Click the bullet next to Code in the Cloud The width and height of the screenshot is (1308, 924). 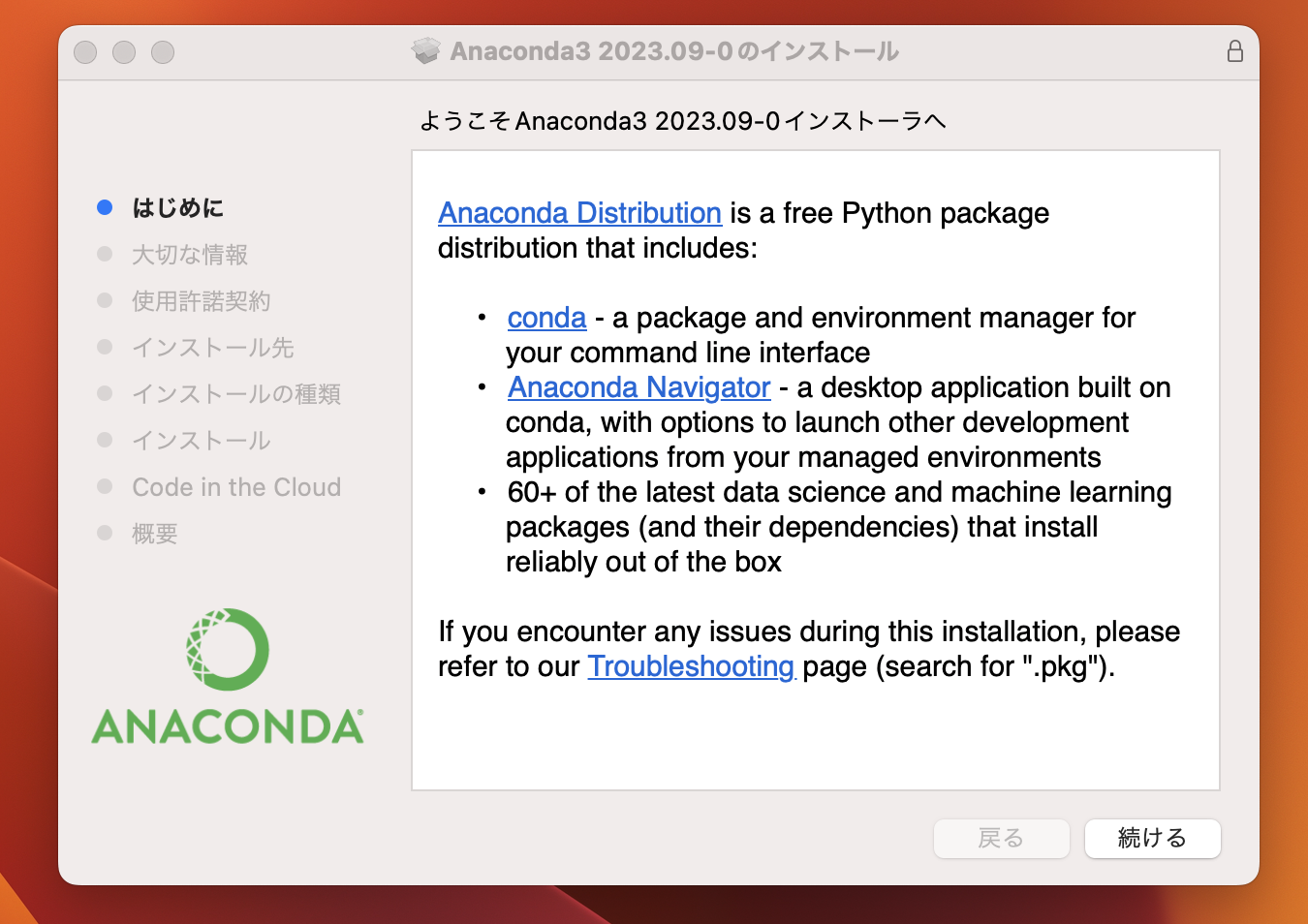[104, 486]
